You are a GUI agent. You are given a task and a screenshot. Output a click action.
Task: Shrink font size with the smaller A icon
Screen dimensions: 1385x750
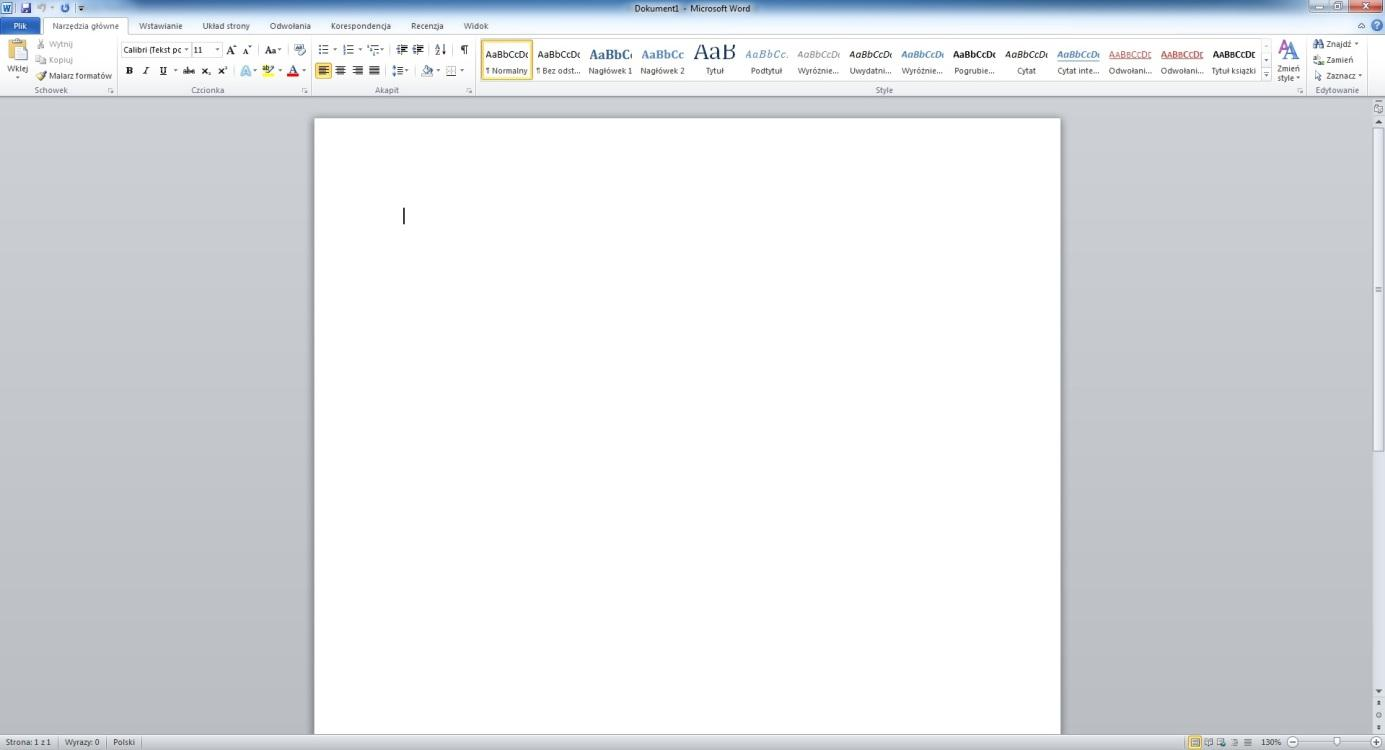(247, 50)
